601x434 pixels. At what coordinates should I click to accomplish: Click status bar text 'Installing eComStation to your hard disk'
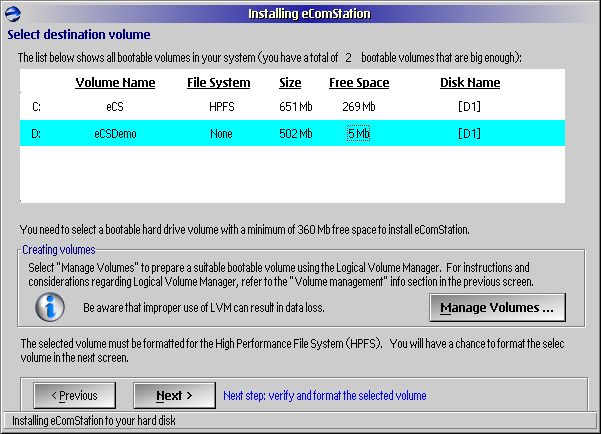click(x=94, y=421)
